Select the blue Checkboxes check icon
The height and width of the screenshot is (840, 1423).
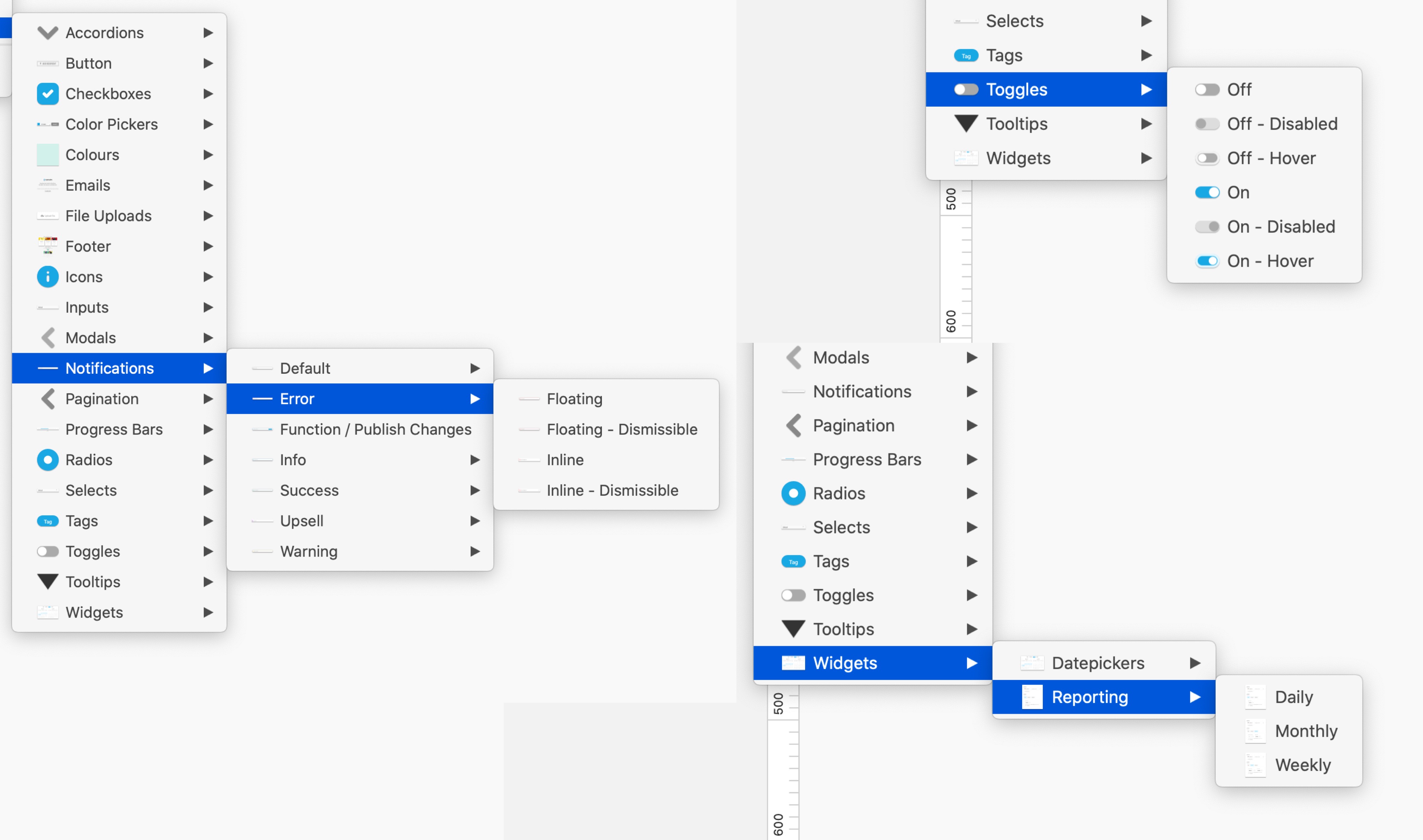48,94
